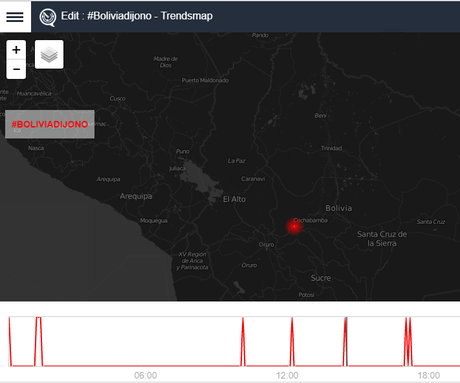The width and height of the screenshot is (460, 383).
Task: Click the Sucre city label
Action: (x=321, y=278)
